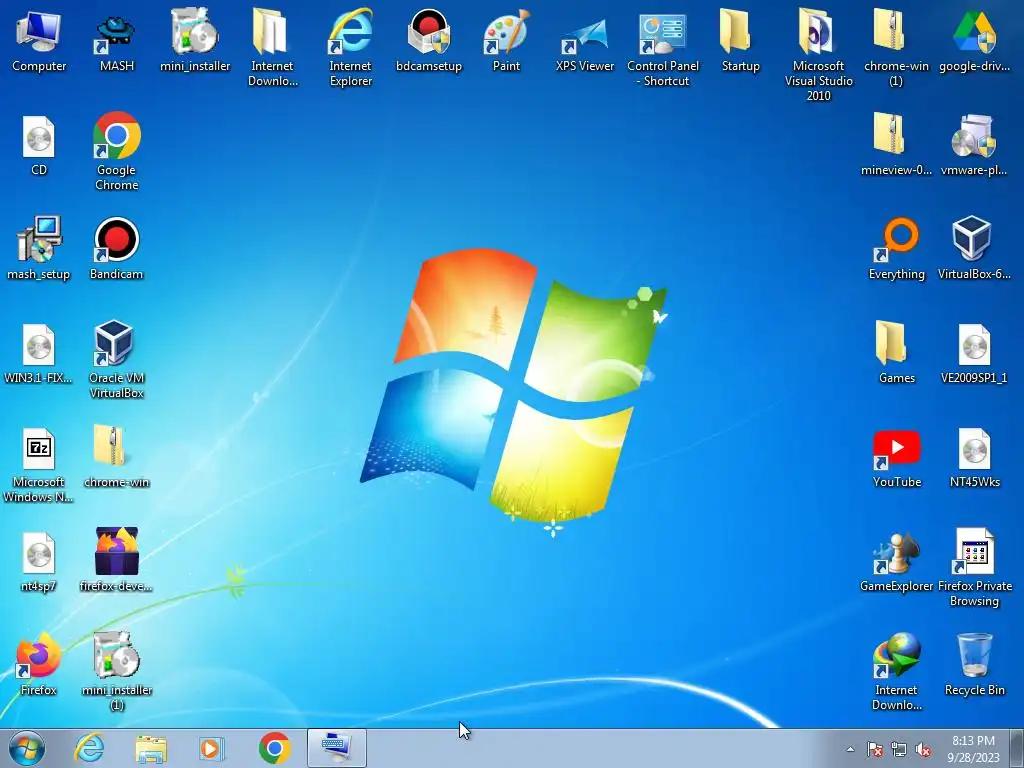This screenshot has height=768, width=1024.
Task: Open Windows Explorer from the taskbar
Action: [151, 748]
